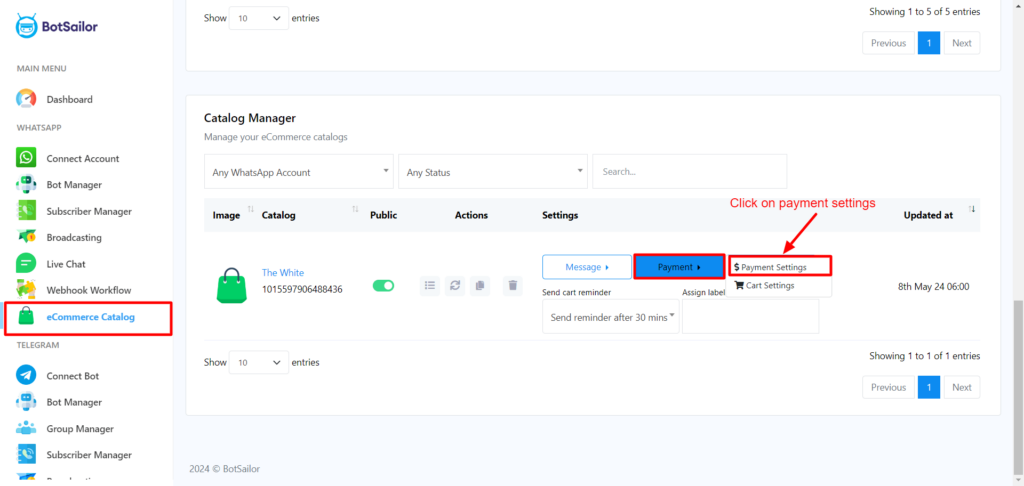The width and height of the screenshot is (1024, 486).
Task: Click top table page 1 button
Action: pos(929,43)
